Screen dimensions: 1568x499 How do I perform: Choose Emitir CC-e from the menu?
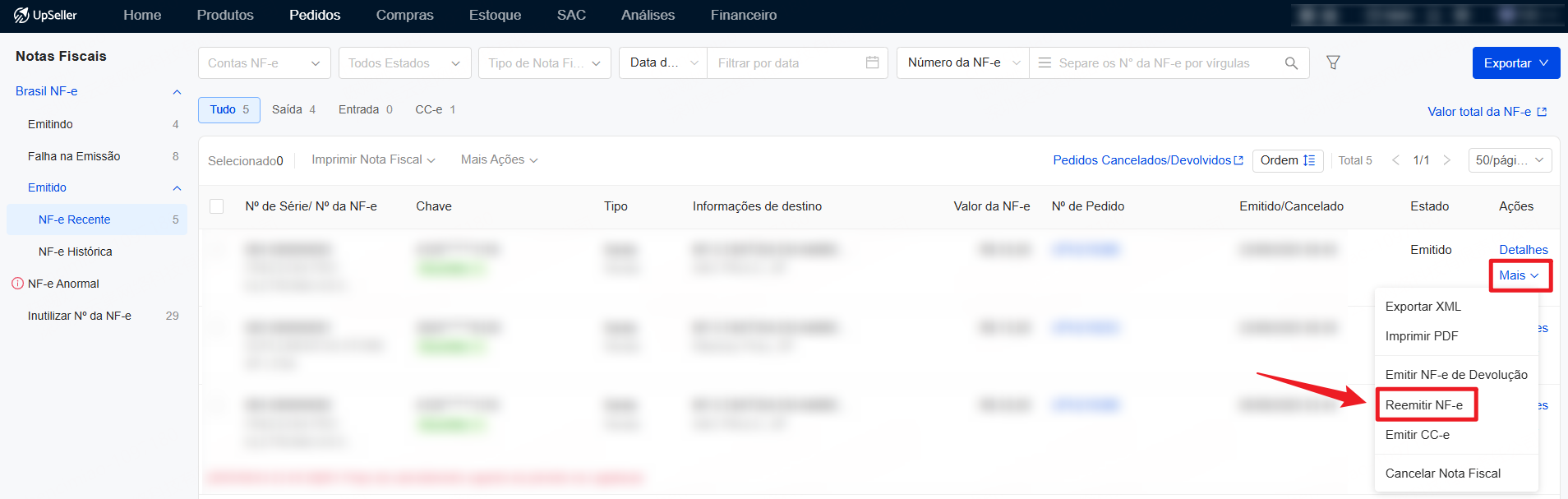click(x=1418, y=435)
